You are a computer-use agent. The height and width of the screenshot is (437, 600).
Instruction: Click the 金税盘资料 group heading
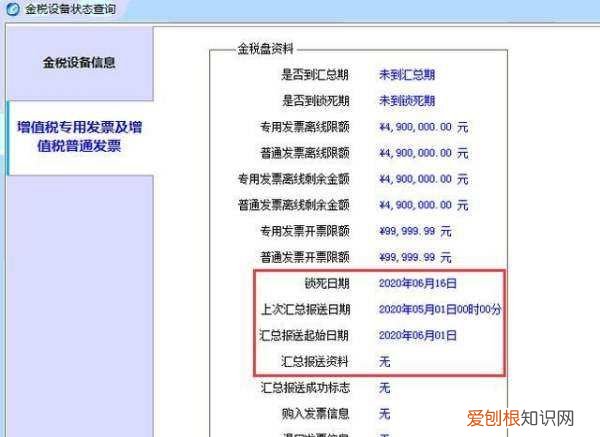(x=265, y=49)
